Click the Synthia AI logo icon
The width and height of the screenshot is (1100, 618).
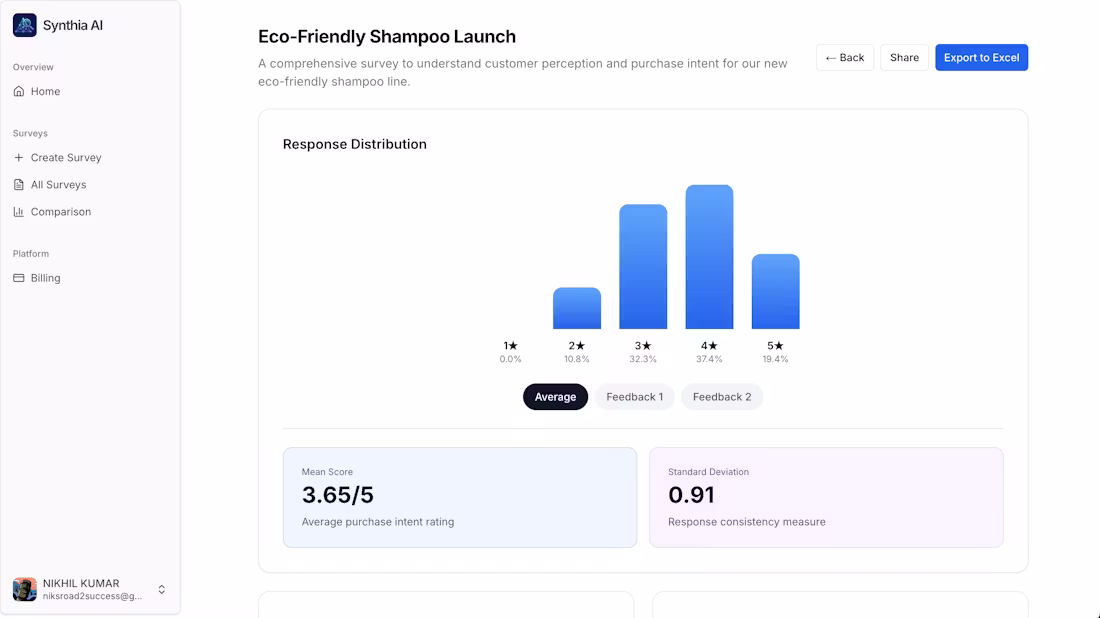(24, 24)
